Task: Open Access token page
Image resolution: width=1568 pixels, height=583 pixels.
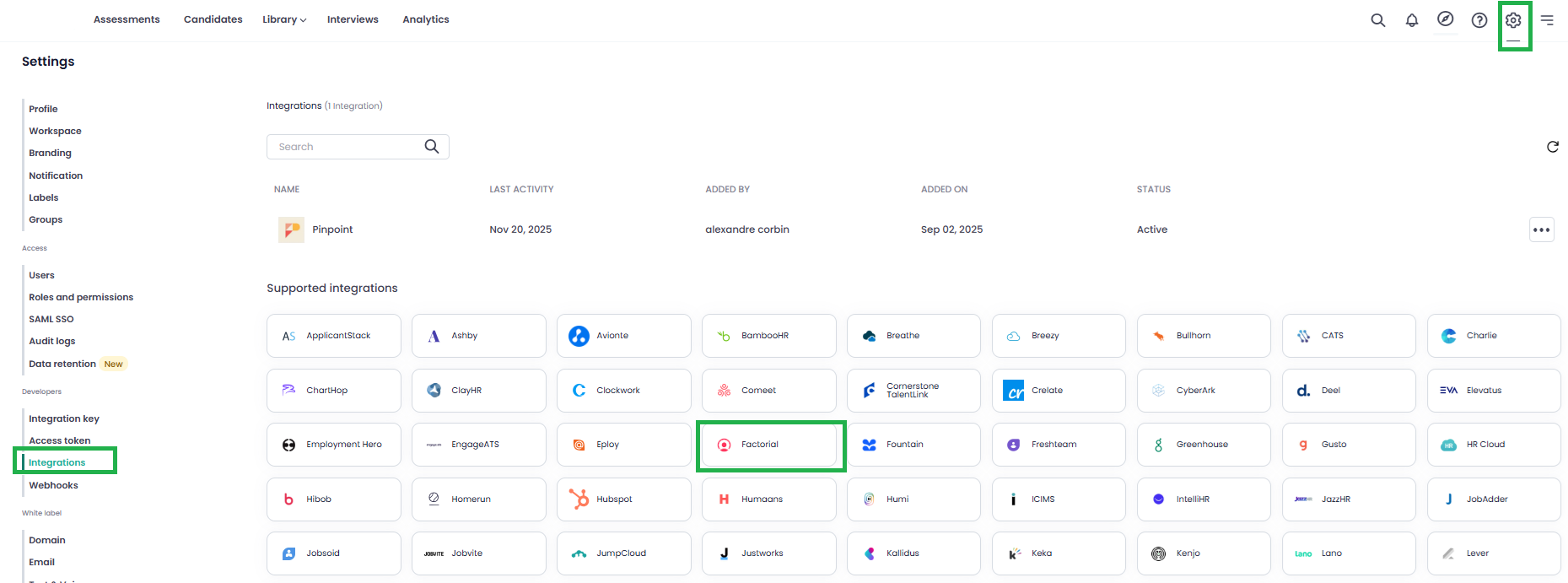Action: click(x=60, y=440)
